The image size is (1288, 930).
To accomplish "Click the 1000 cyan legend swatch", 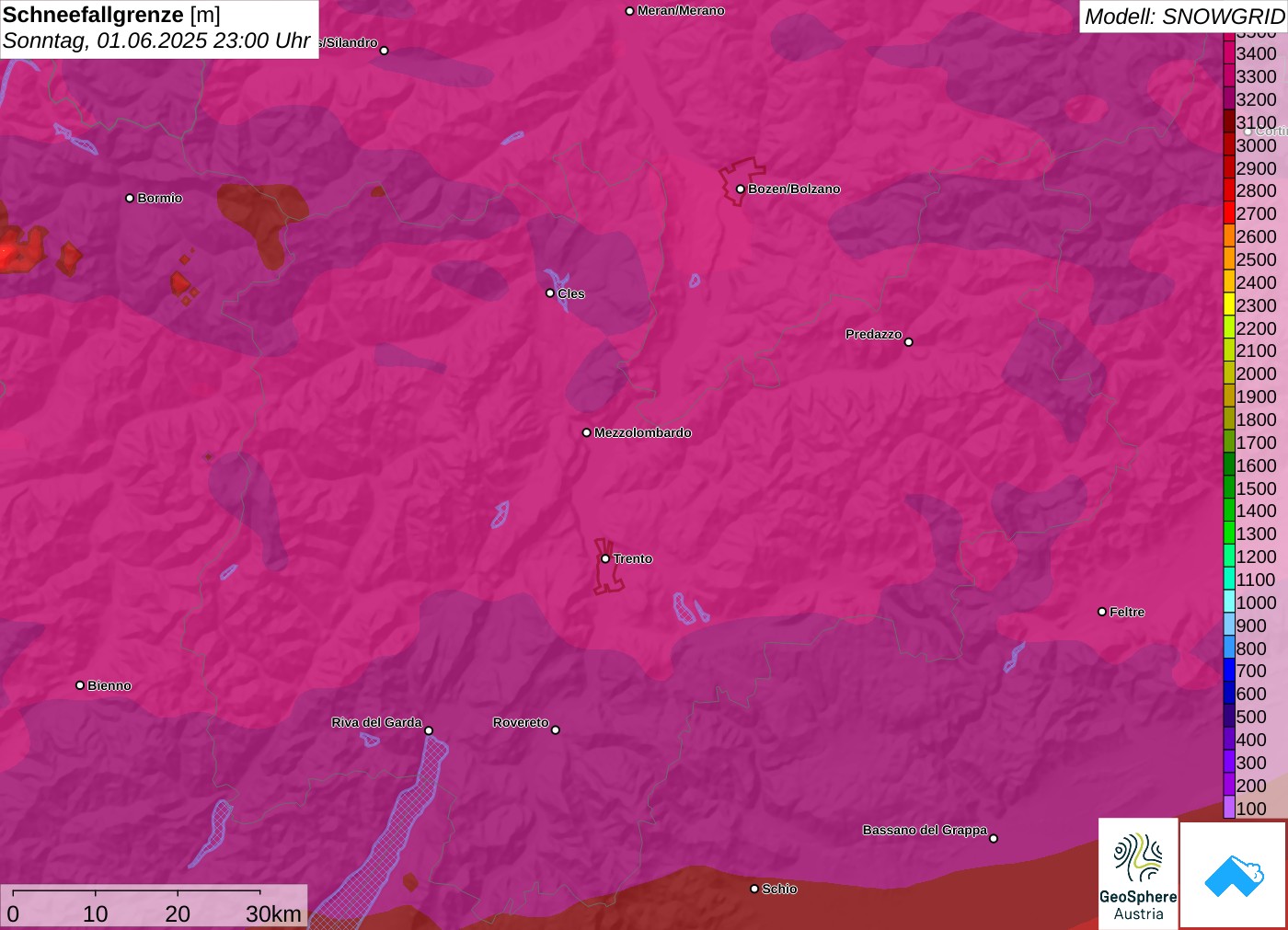I will pyautogui.click(x=1228, y=603).
